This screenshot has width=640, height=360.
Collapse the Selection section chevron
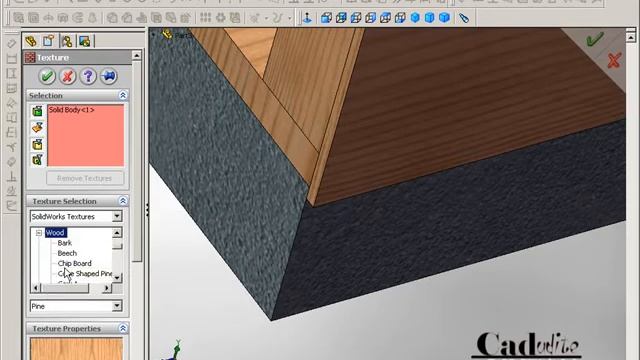pyautogui.click(x=123, y=95)
